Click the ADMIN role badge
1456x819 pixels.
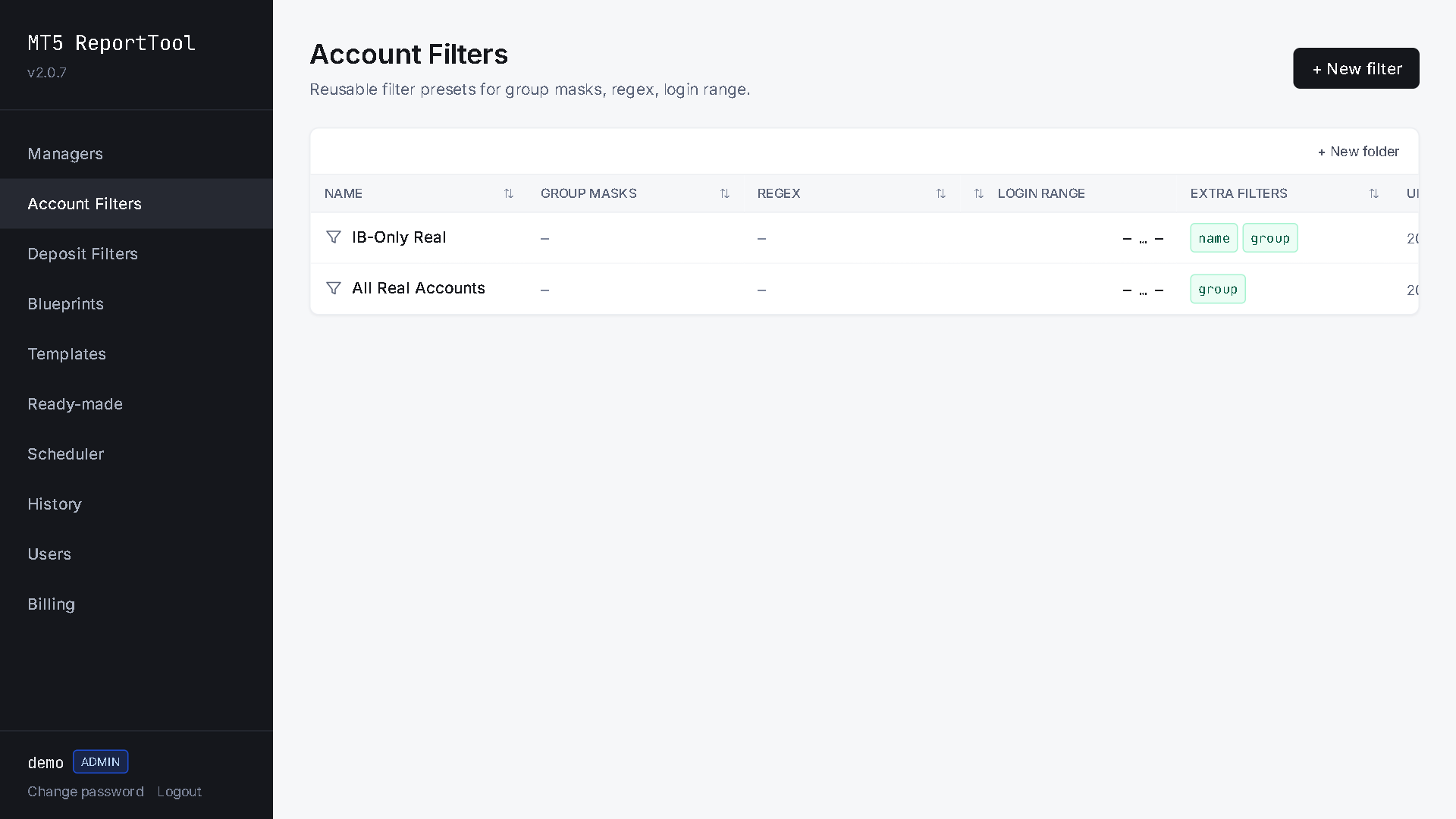(x=101, y=761)
